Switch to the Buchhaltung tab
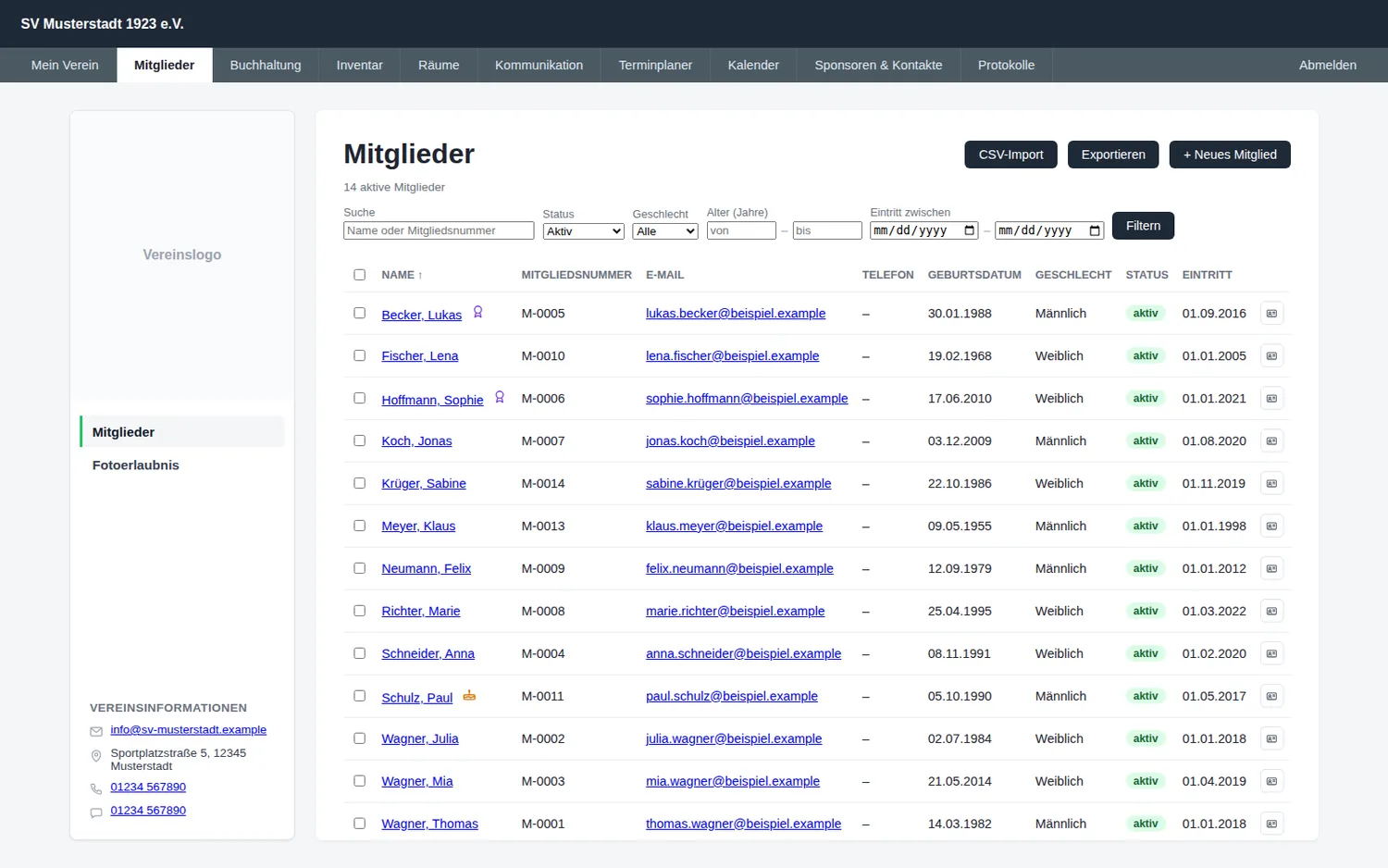Screen dimensions: 1388x868 266,65
